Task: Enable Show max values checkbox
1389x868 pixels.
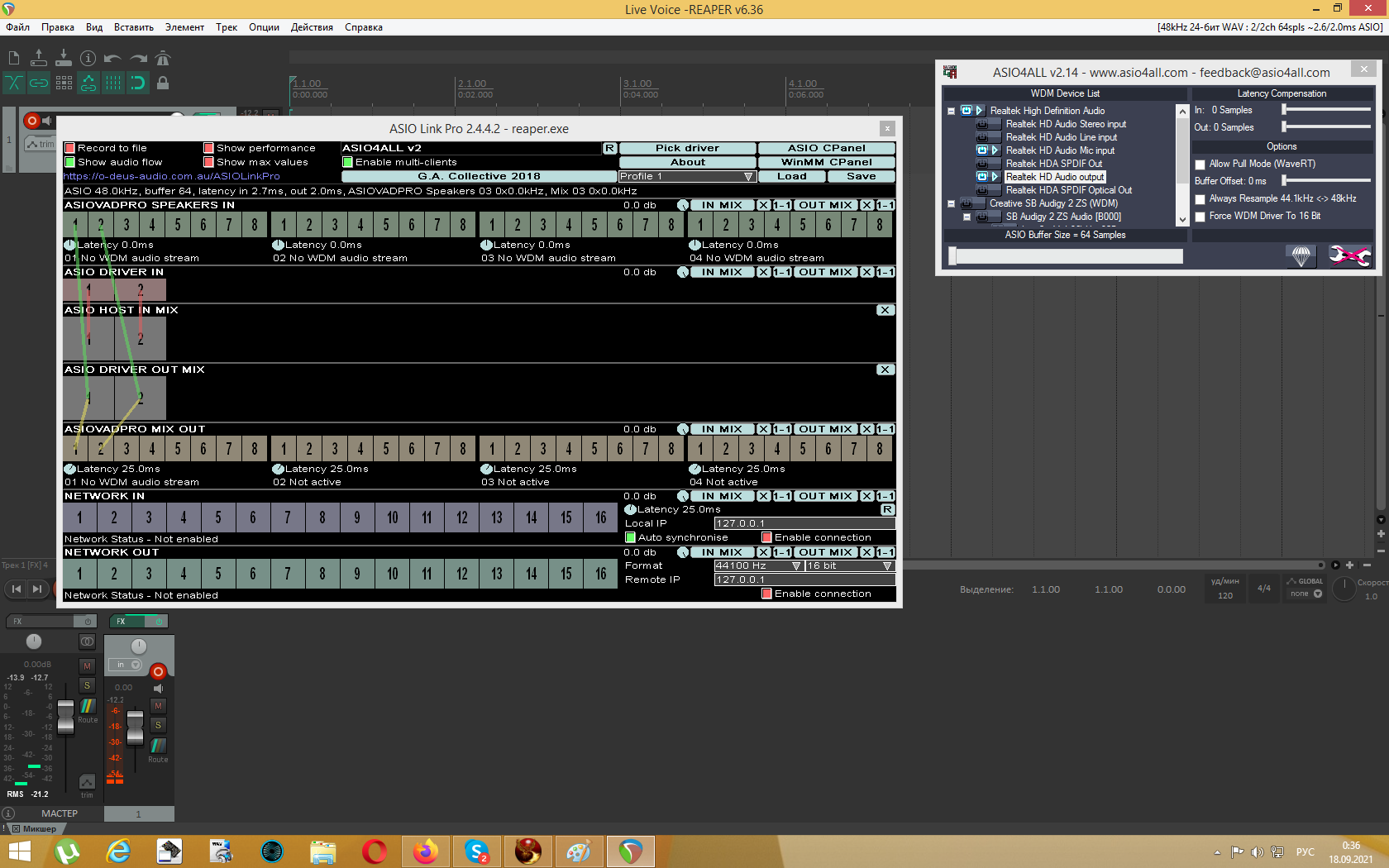Action: pos(209,163)
